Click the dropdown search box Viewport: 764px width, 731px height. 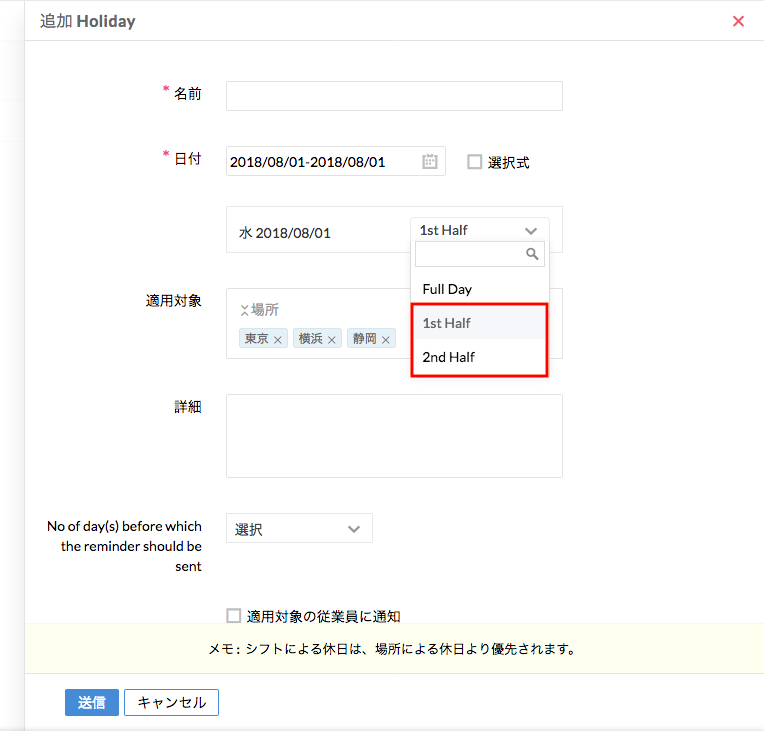pos(470,254)
